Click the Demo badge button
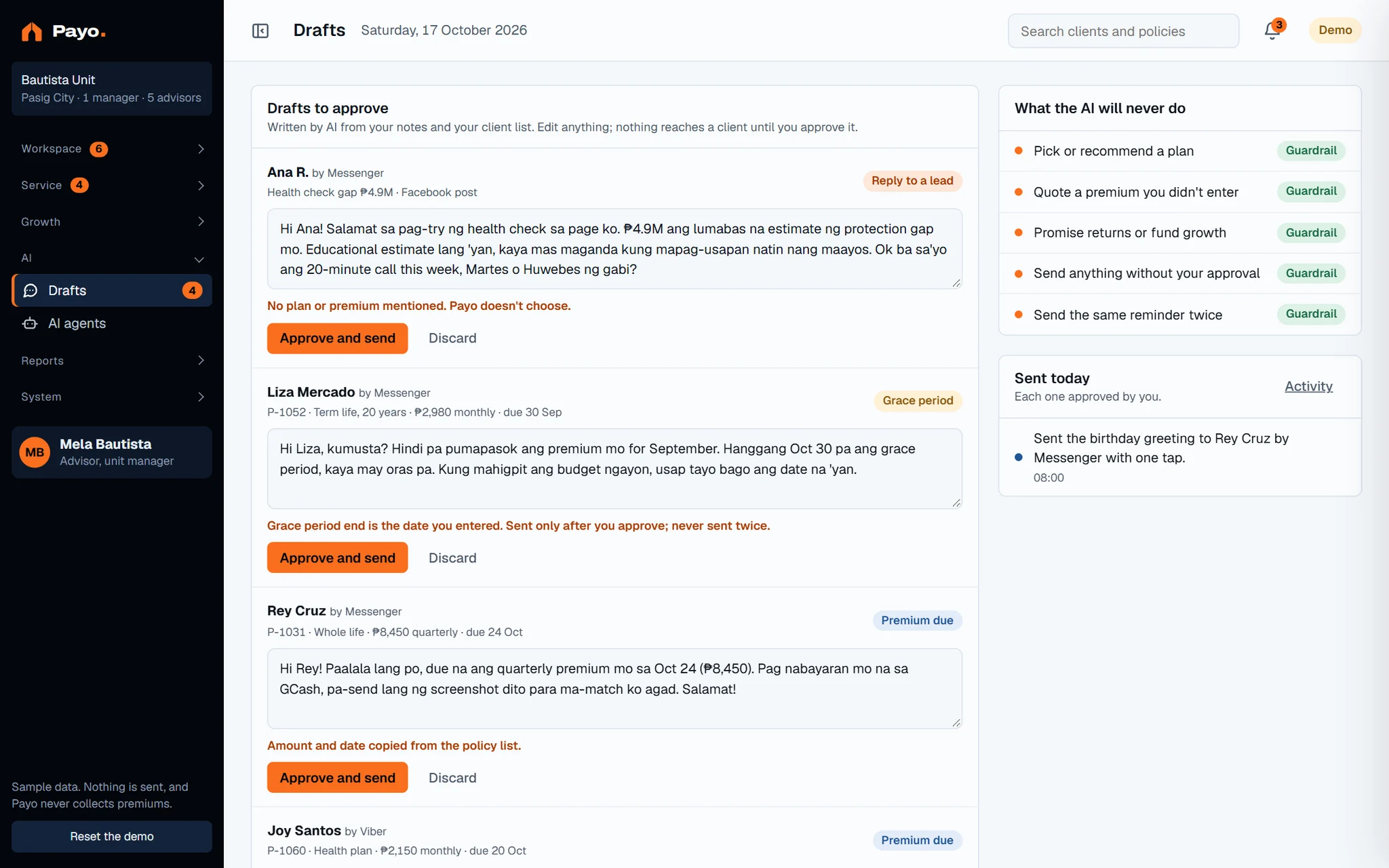The height and width of the screenshot is (868, 1389). click(1335, 31)
